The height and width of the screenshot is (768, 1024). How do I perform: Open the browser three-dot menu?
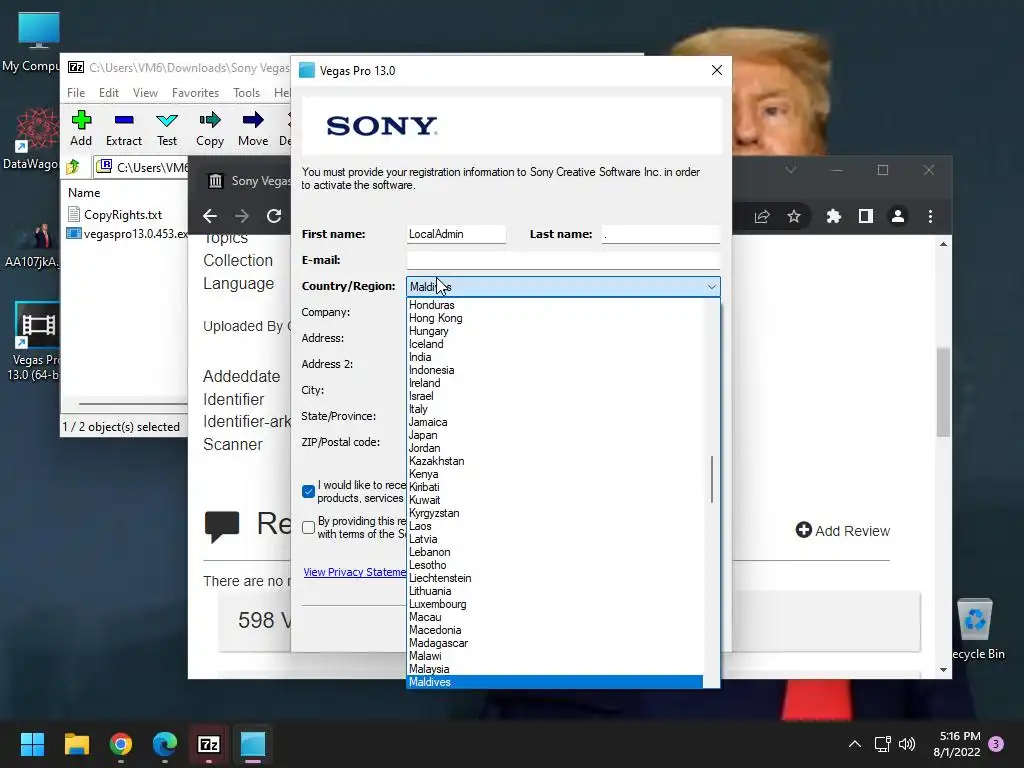pyautogui.click(x=931, y=216)
